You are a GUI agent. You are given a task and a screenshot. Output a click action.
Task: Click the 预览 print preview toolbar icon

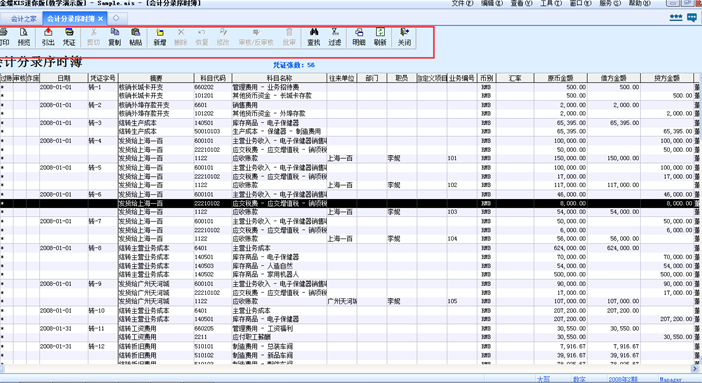(x=23, y=37)
